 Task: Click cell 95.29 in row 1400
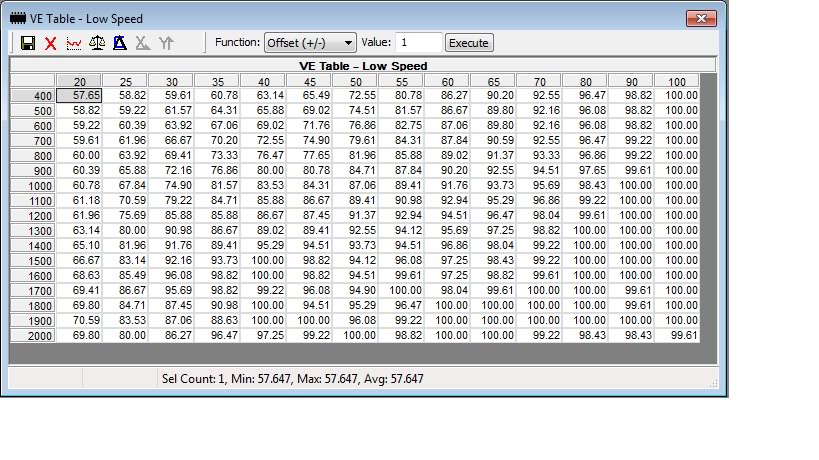[263, 245]
